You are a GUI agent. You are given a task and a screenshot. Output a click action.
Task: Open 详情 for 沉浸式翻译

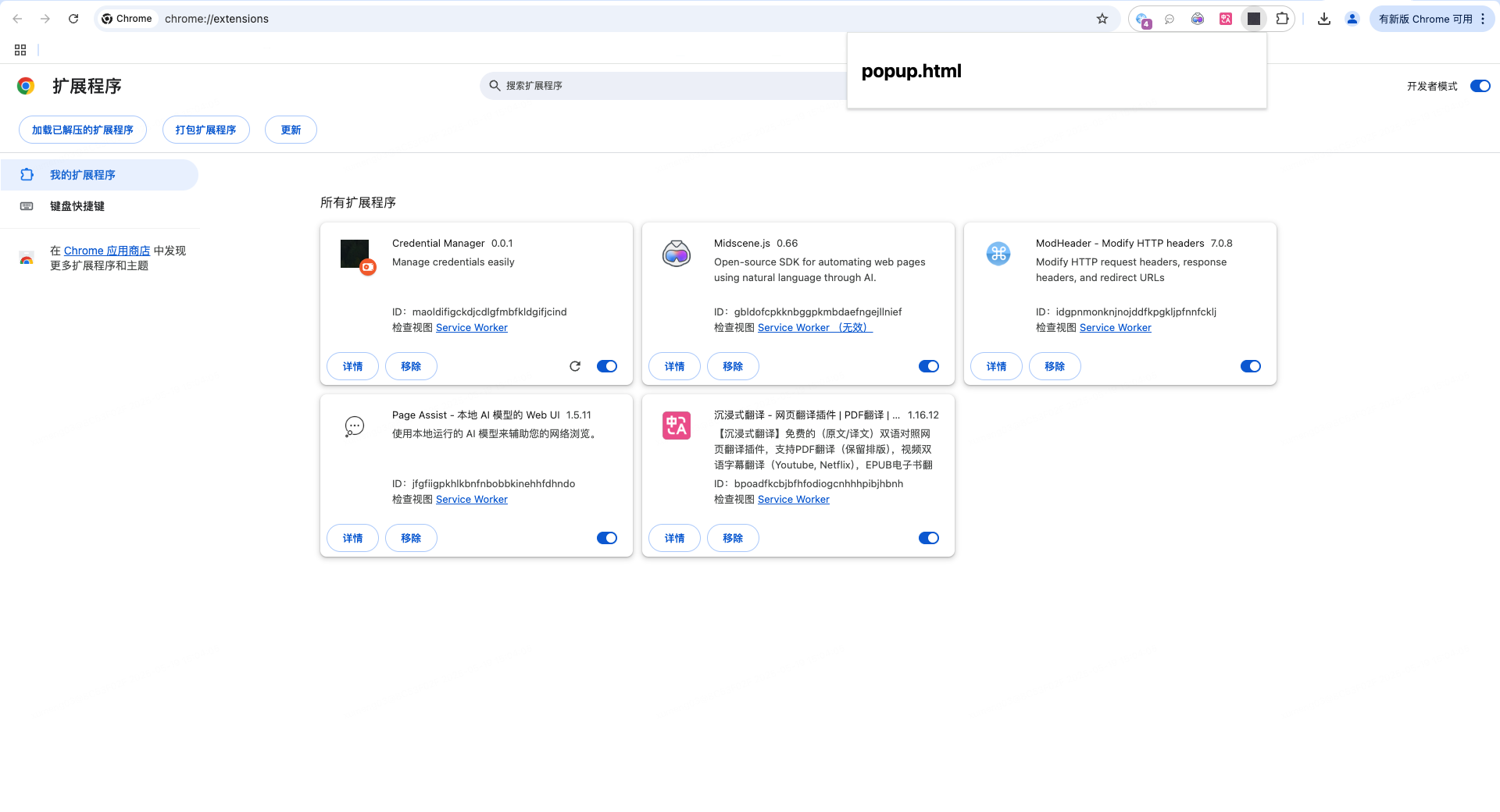coord(674,538)
